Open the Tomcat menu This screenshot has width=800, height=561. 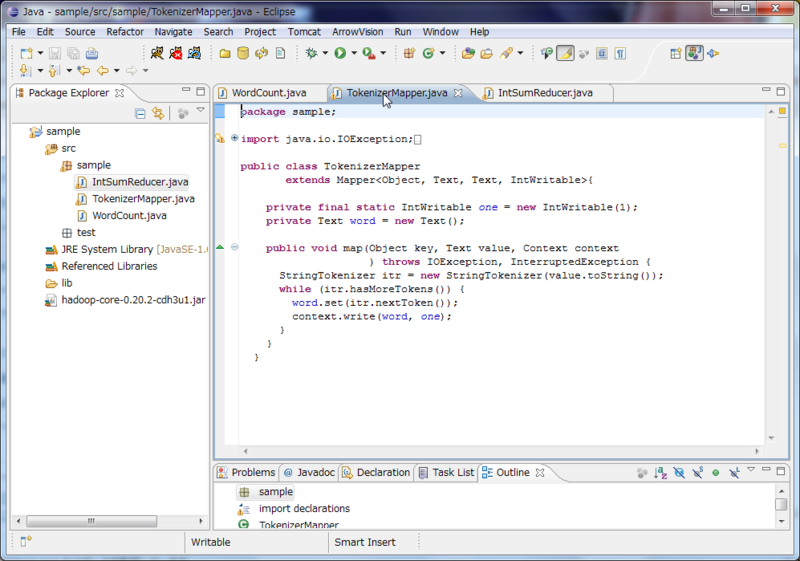(x=304, y=32)
